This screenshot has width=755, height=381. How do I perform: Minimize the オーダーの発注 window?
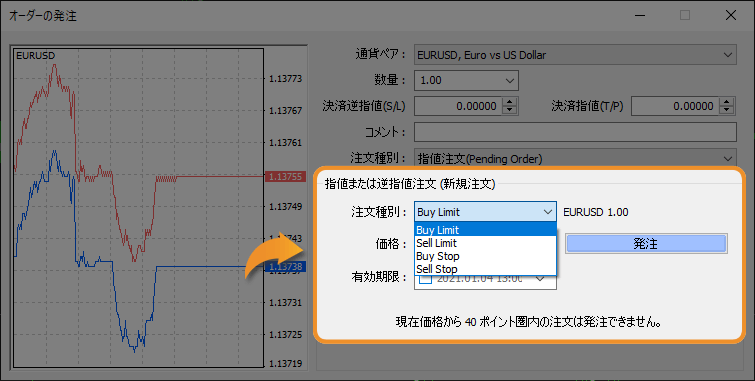[x=640, y=15]
